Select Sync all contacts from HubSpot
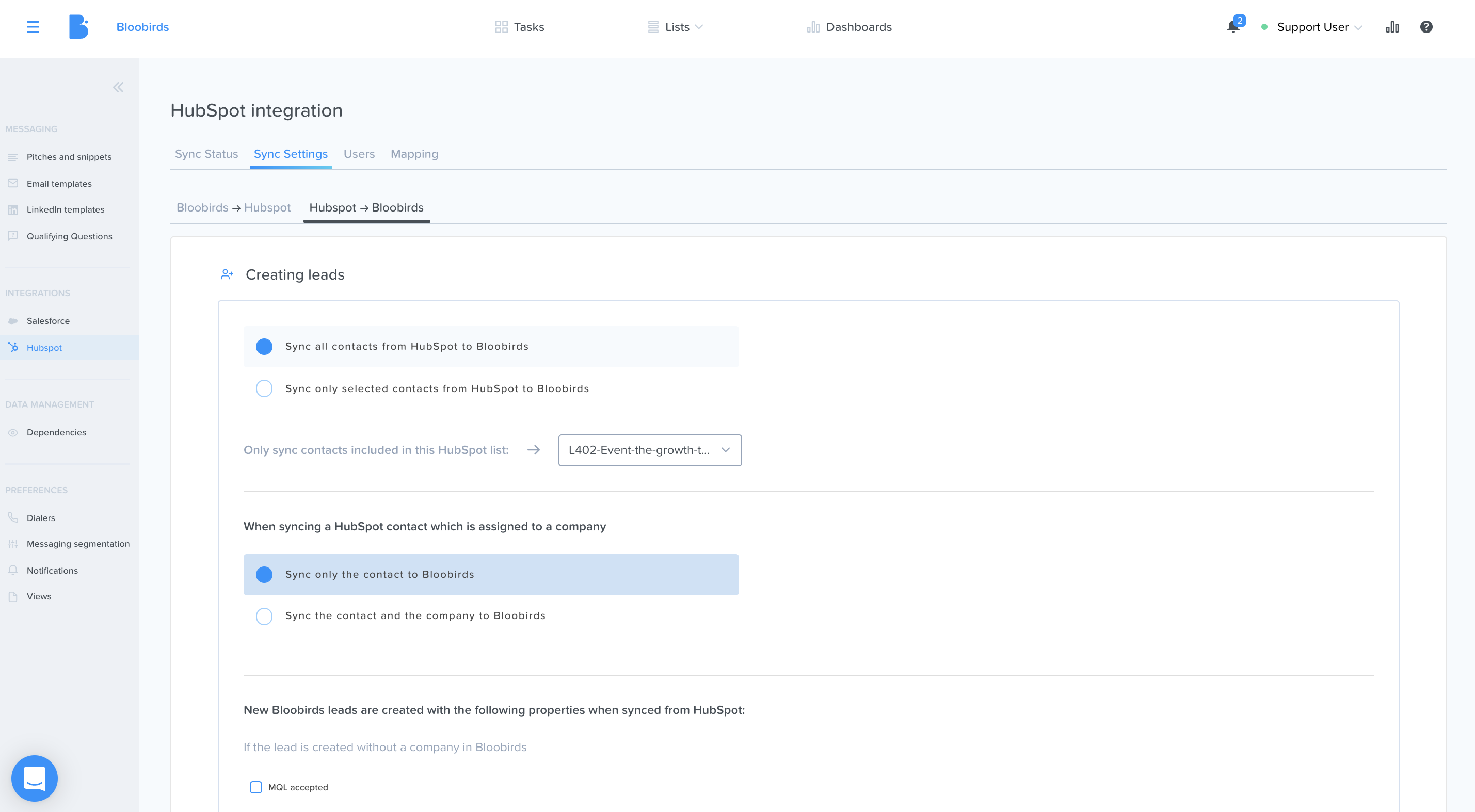Screen dimensions: 1475x812 491,346
